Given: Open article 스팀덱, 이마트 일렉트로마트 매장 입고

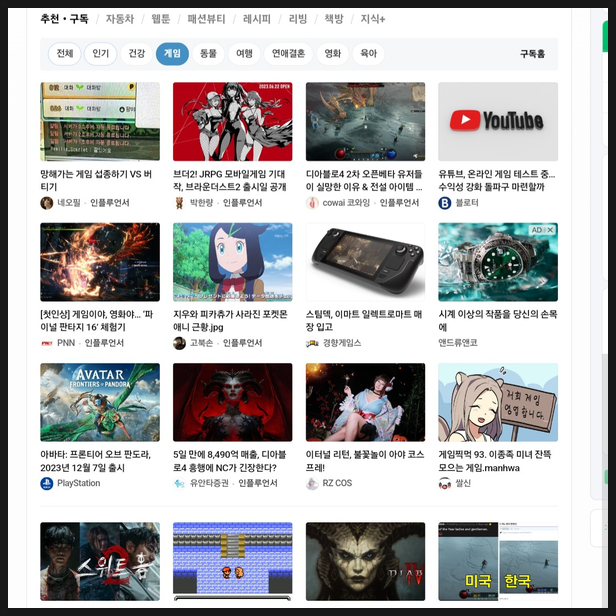Looking at the screenshot, I should (x=364, y=321).
